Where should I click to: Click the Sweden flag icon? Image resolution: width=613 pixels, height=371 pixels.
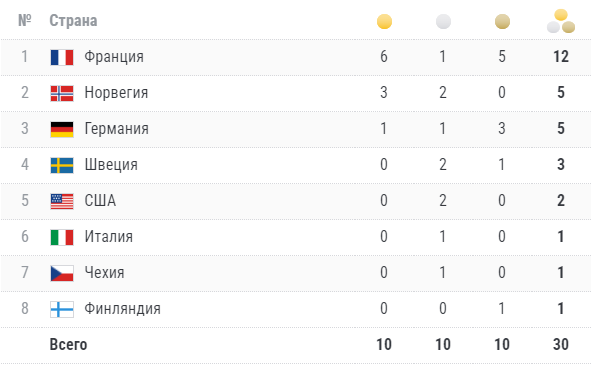pyautogui.click(x=62, y=165)
